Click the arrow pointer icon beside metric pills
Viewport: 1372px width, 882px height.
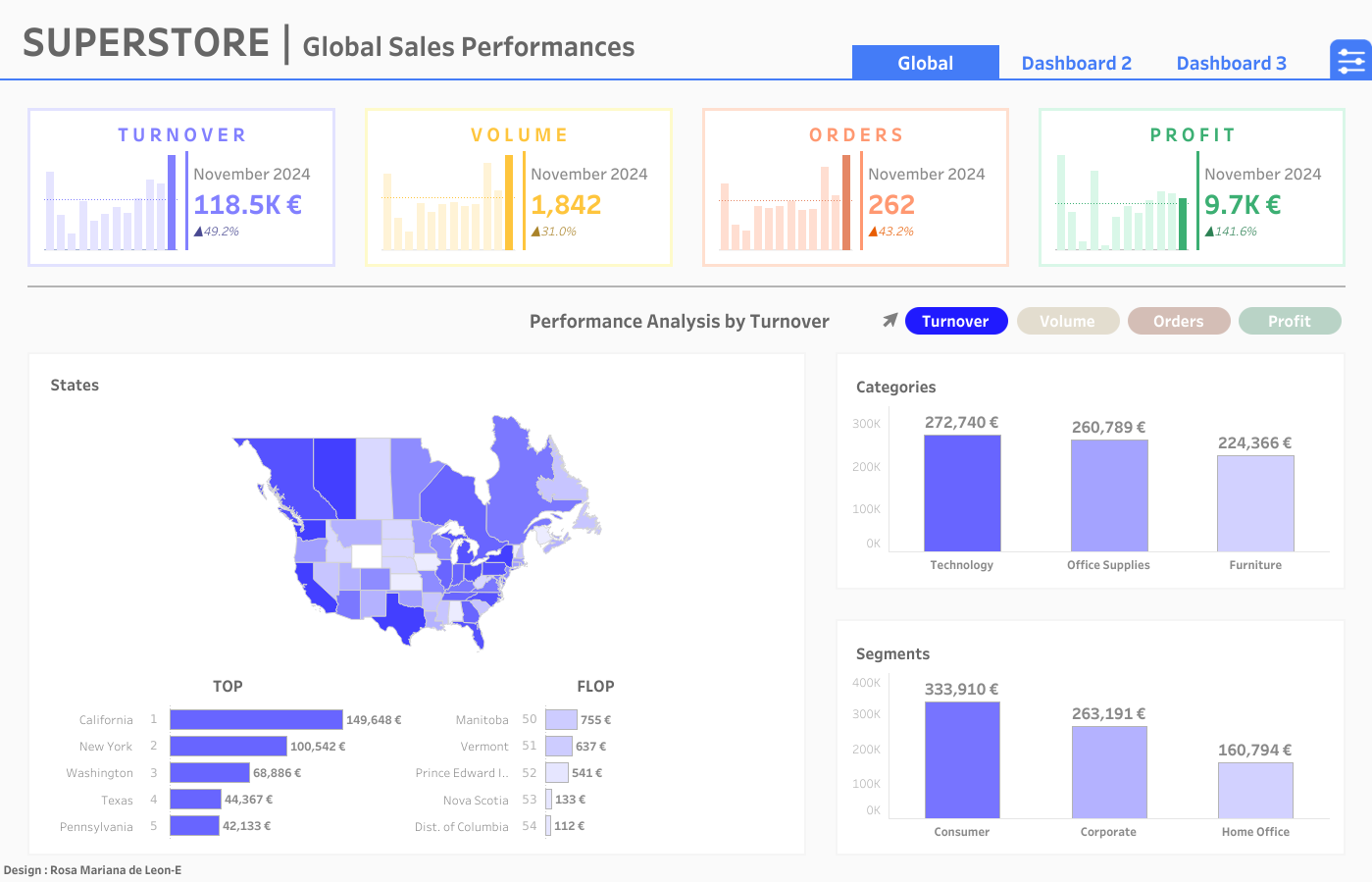889,319
